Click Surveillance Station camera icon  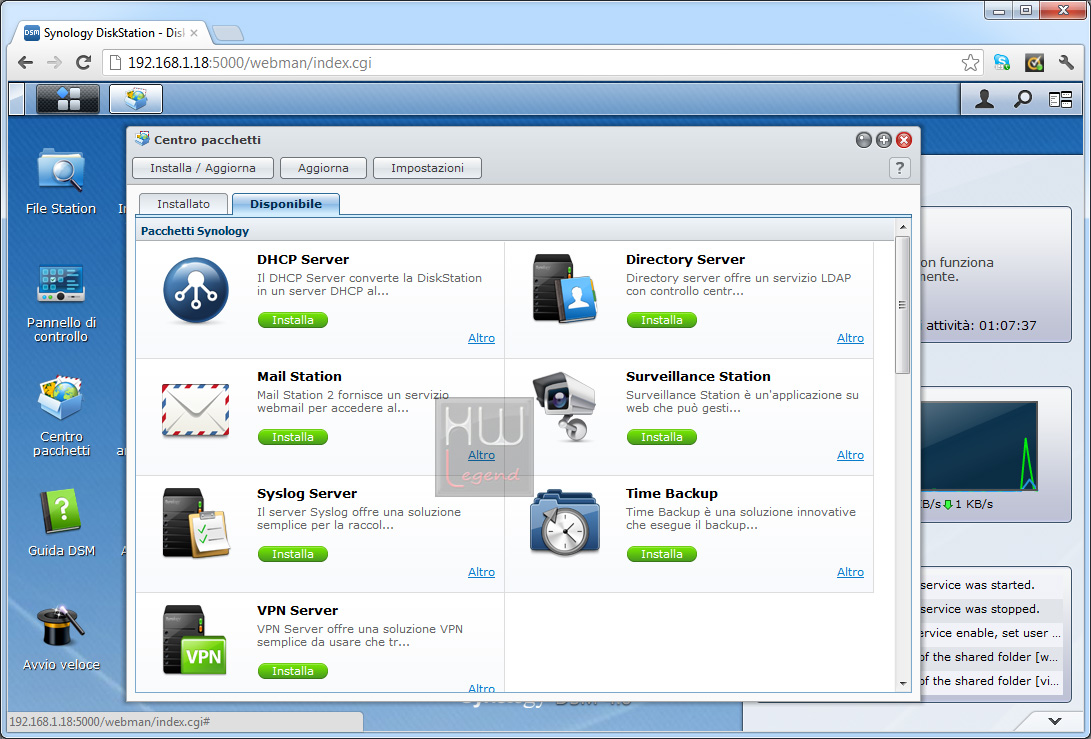point(564,407)
